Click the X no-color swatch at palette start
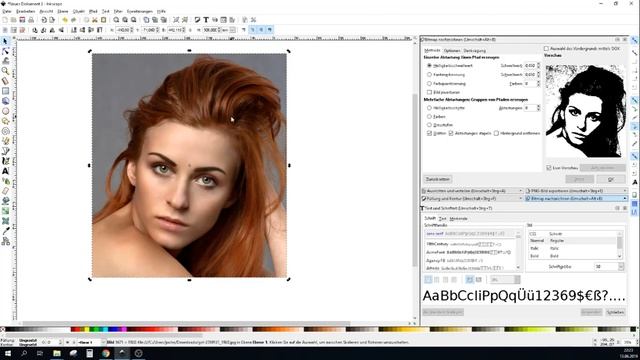The width and height of the screenshot is (640, 360). coord(2,329)
